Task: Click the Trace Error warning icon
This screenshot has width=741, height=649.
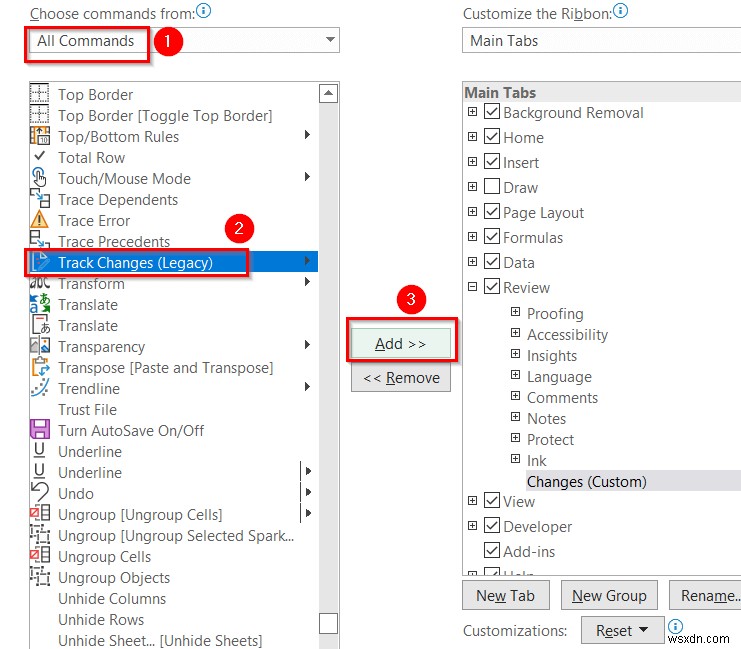Action: [39, 219]
